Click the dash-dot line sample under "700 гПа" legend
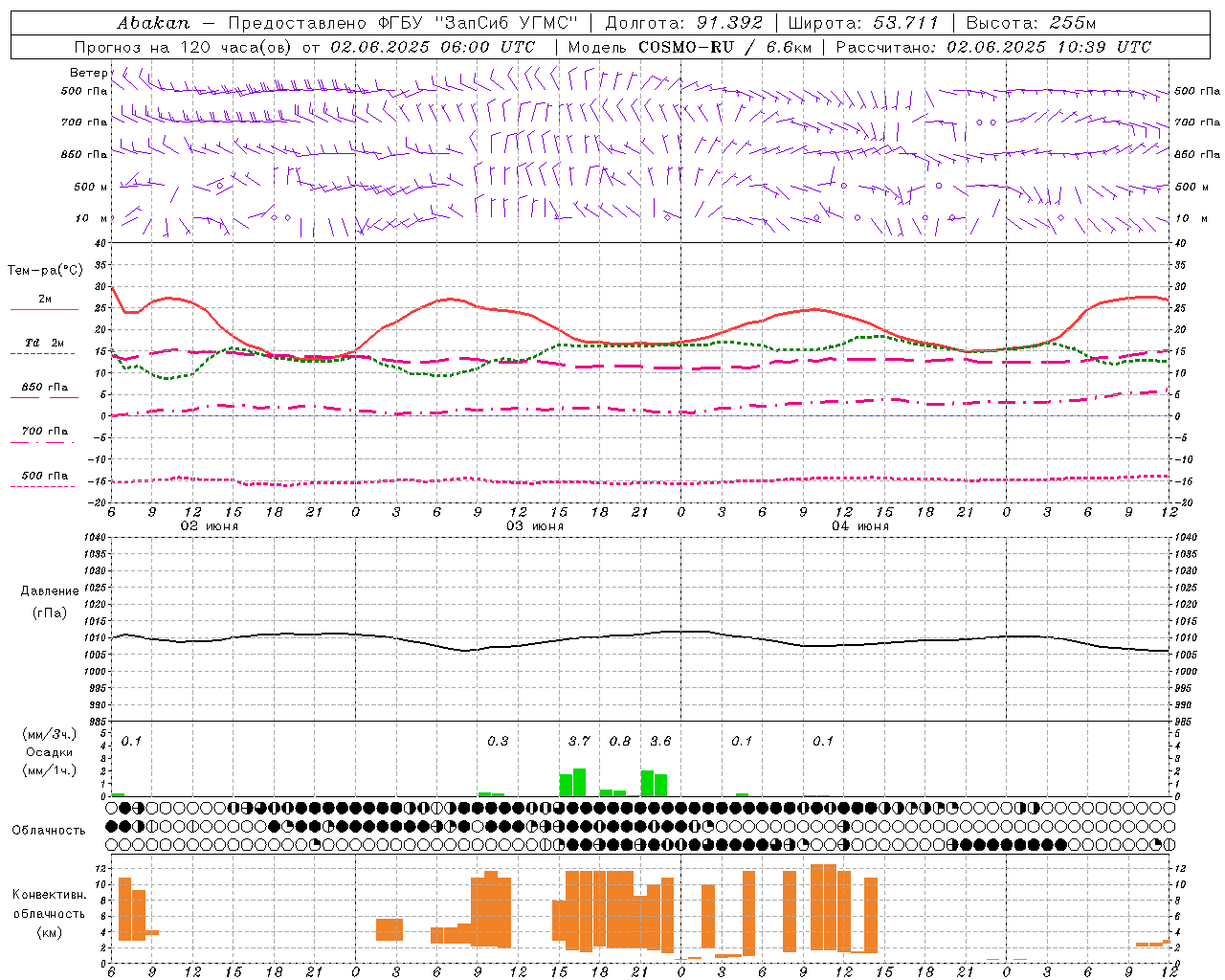 [42, 442]
